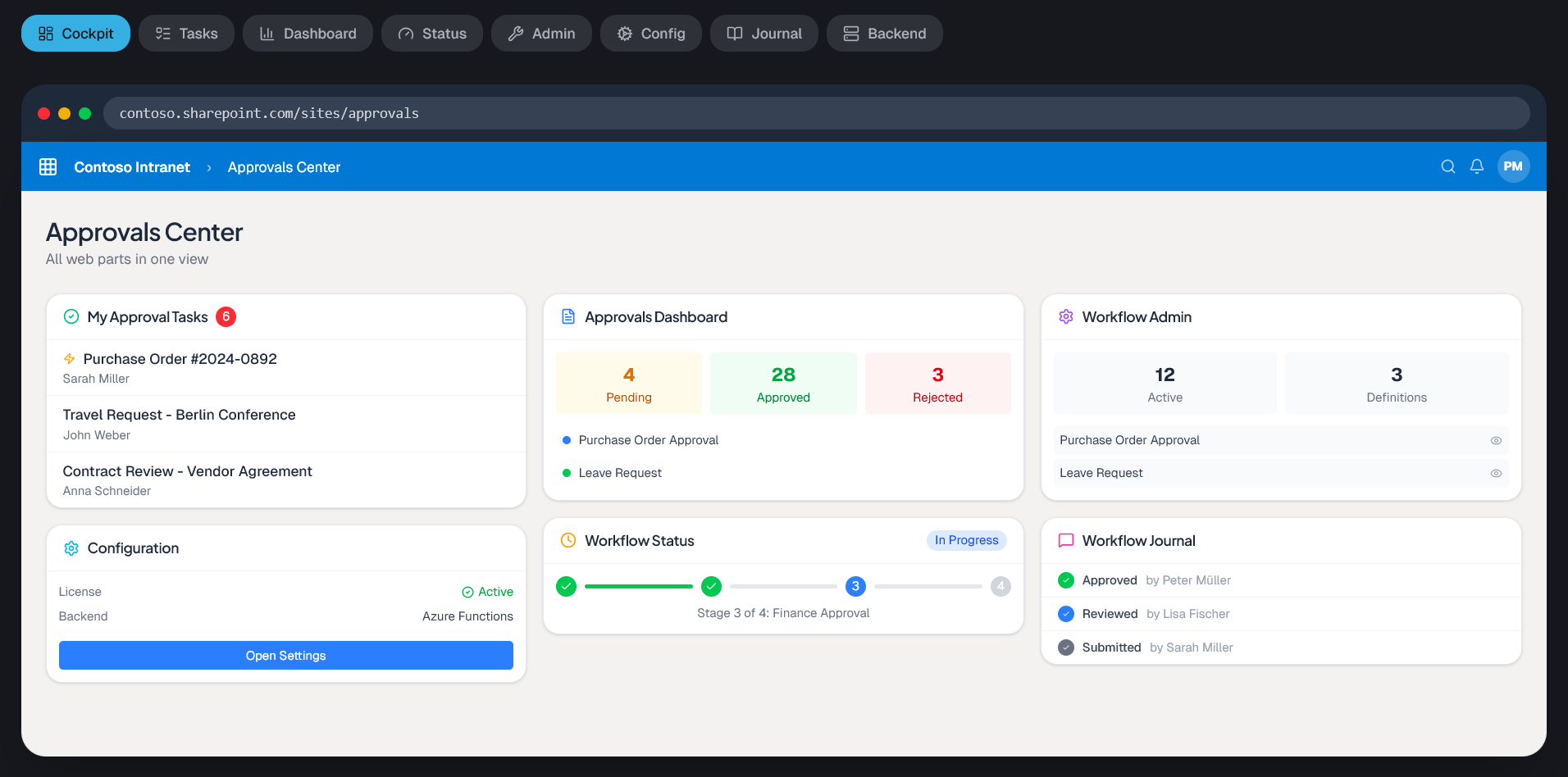
Task: Click the search icon in the blue header
Action: (1447, 166)
